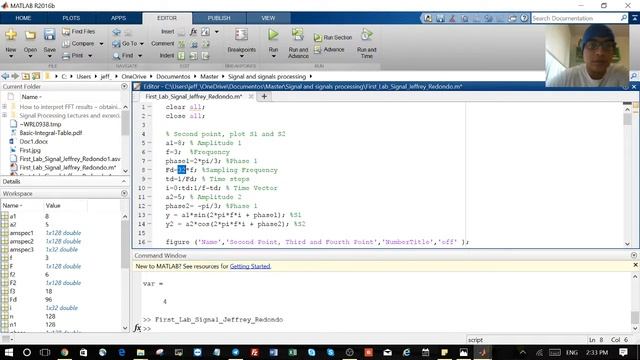Screen dimensions: 640x360
Task: Select the EDITOR tab
Action: coord(167,18)
